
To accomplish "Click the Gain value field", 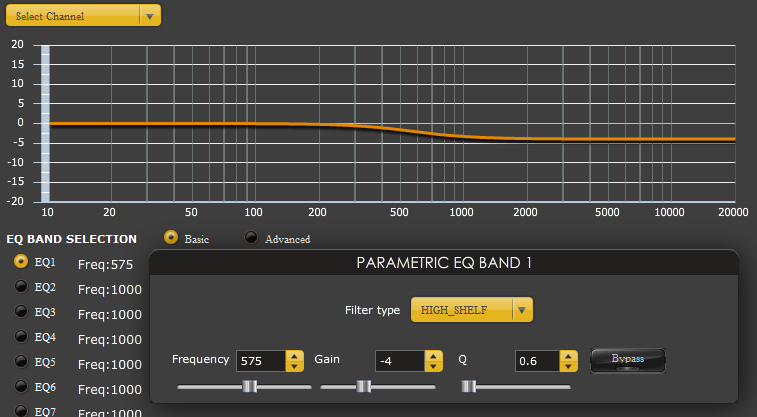I will pyautogui.click(x=400, y=361).
